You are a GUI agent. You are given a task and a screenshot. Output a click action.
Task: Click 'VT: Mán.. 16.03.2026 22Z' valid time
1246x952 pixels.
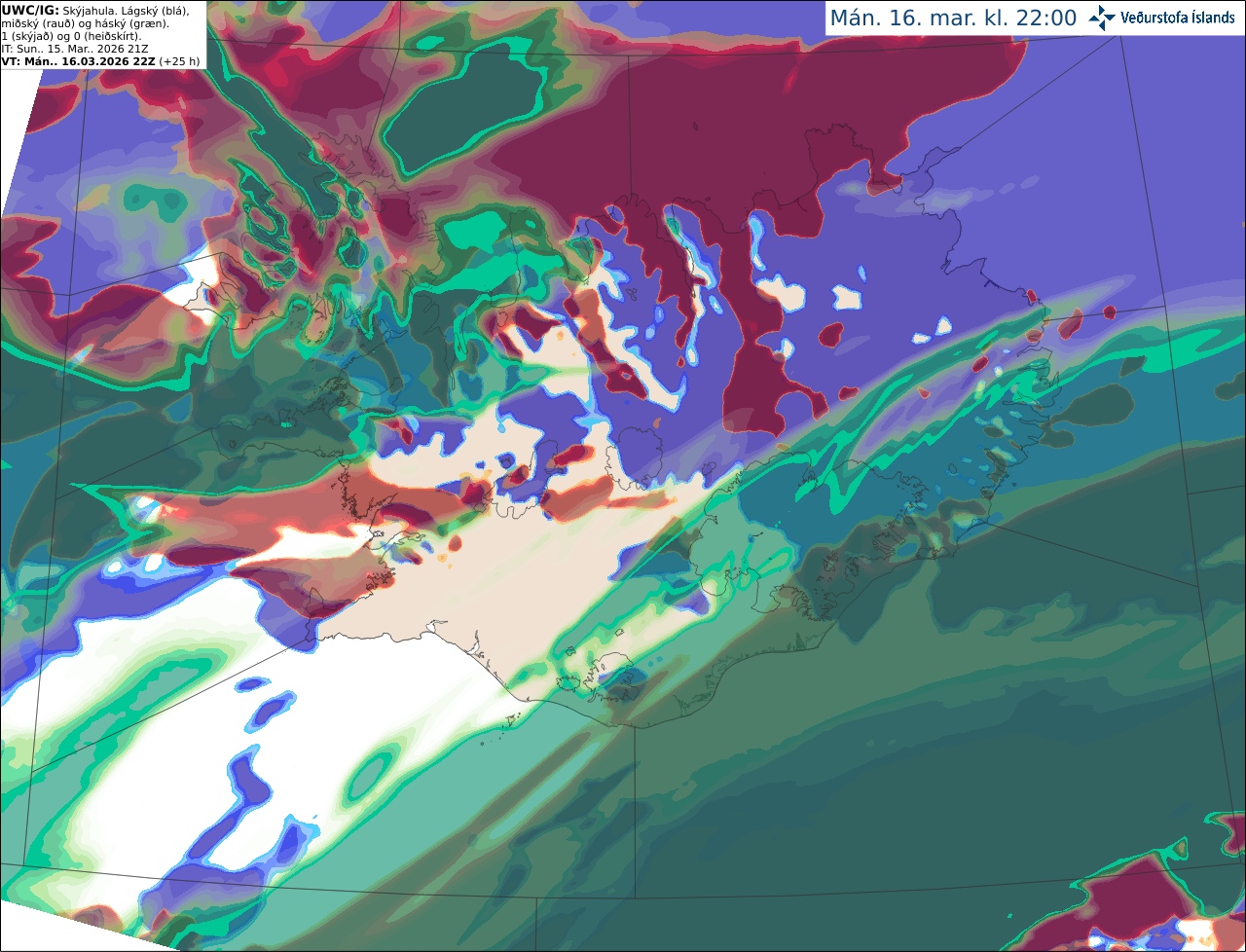(x=78, y=60)
